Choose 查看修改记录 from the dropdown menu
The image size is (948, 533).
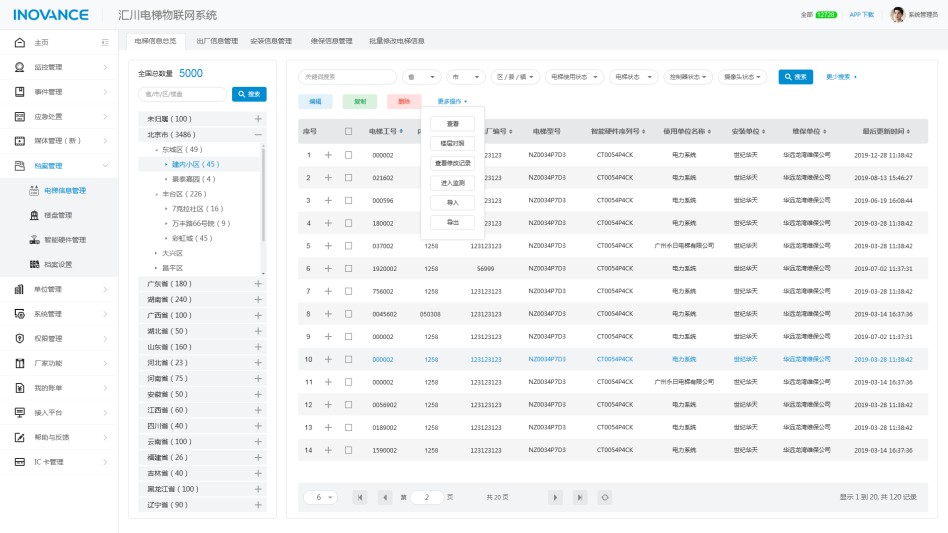(452, 163)
